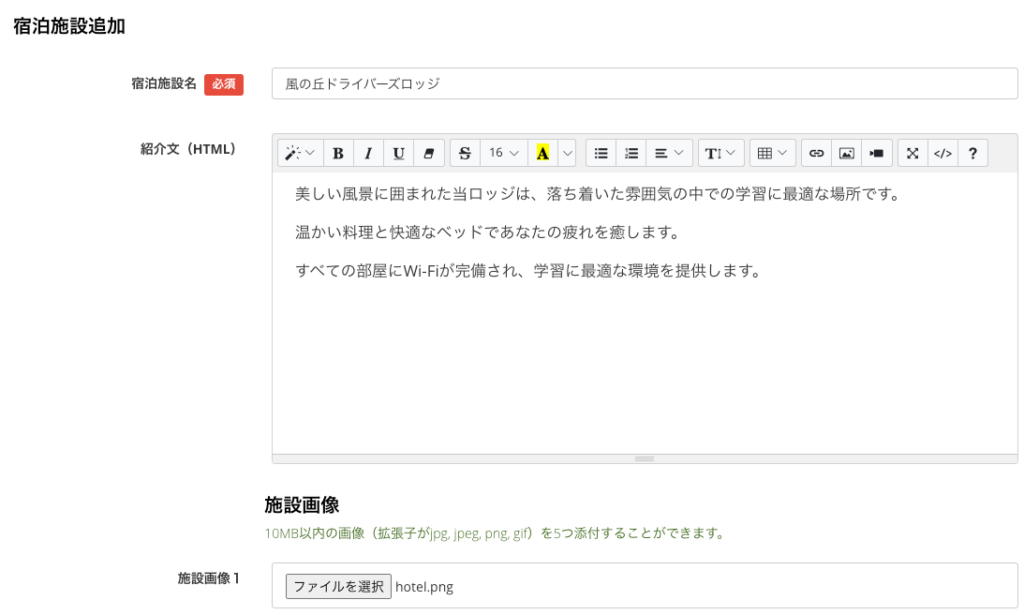Insert an unordered bullet list
The height and width of the screenshot is (615, 1024).
coord(601,153)
